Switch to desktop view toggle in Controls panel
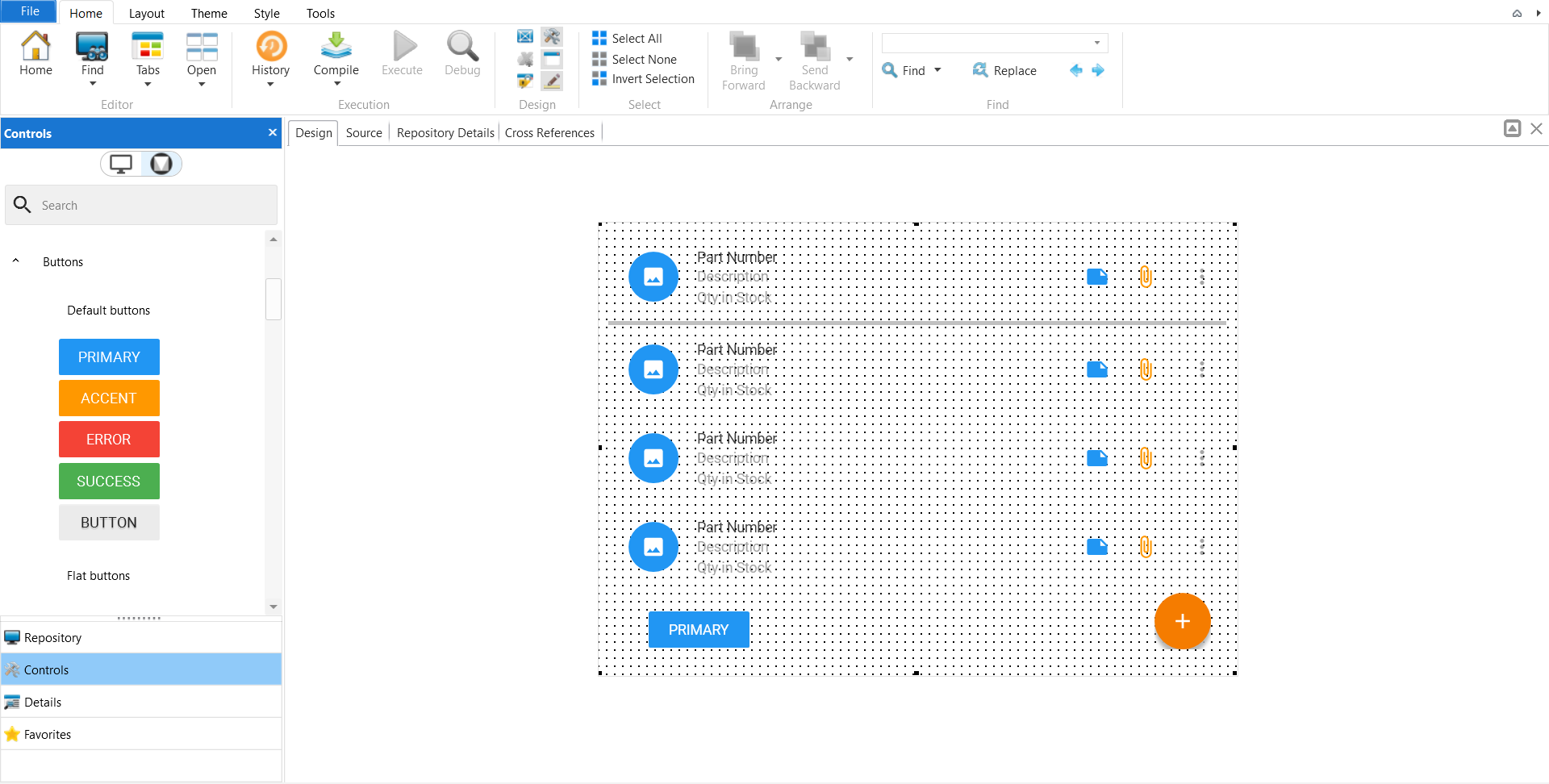1549x784 pixels. (x=121, y=164)
